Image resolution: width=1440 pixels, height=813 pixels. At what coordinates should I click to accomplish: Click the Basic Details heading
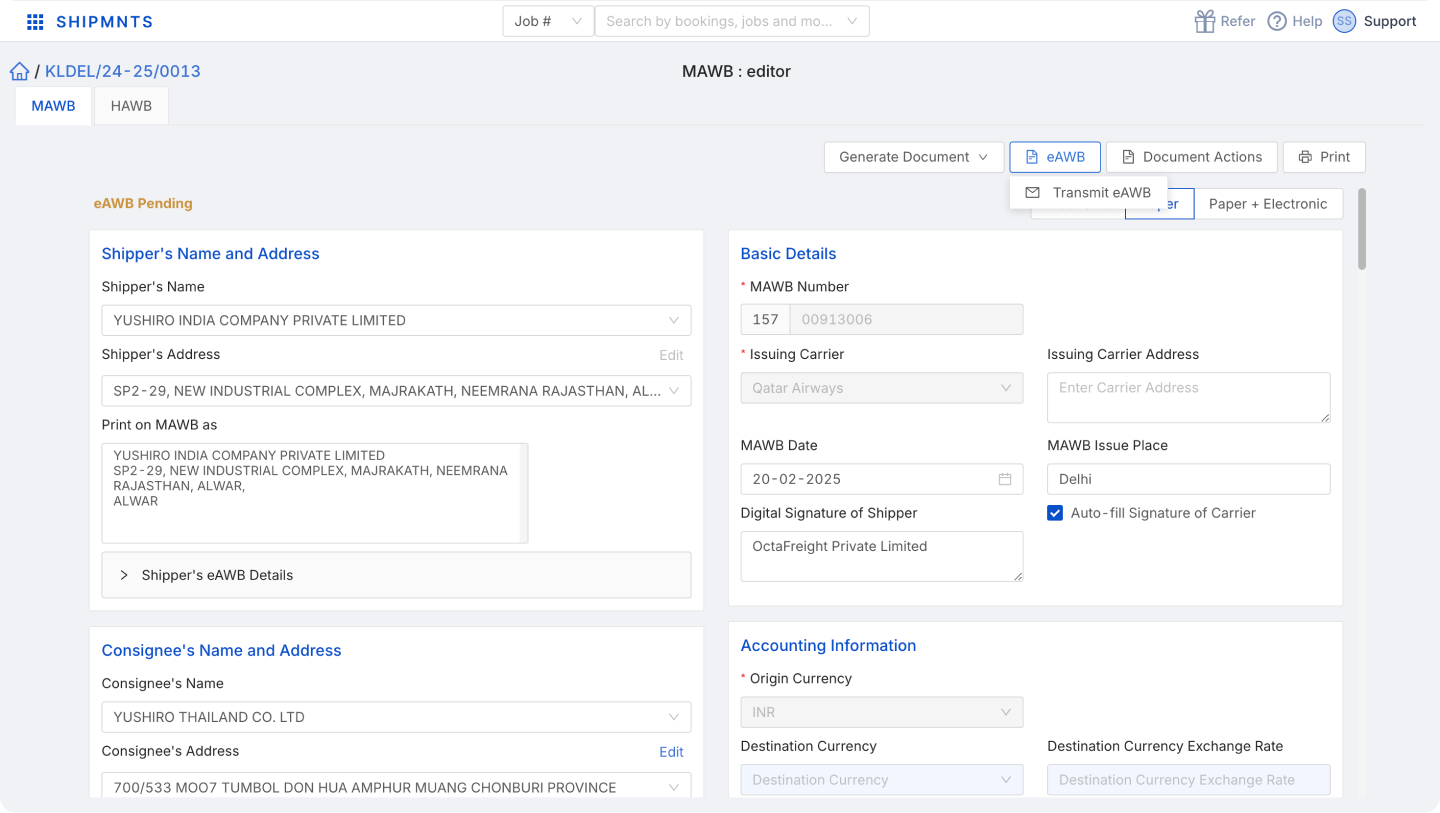[788, 254]
